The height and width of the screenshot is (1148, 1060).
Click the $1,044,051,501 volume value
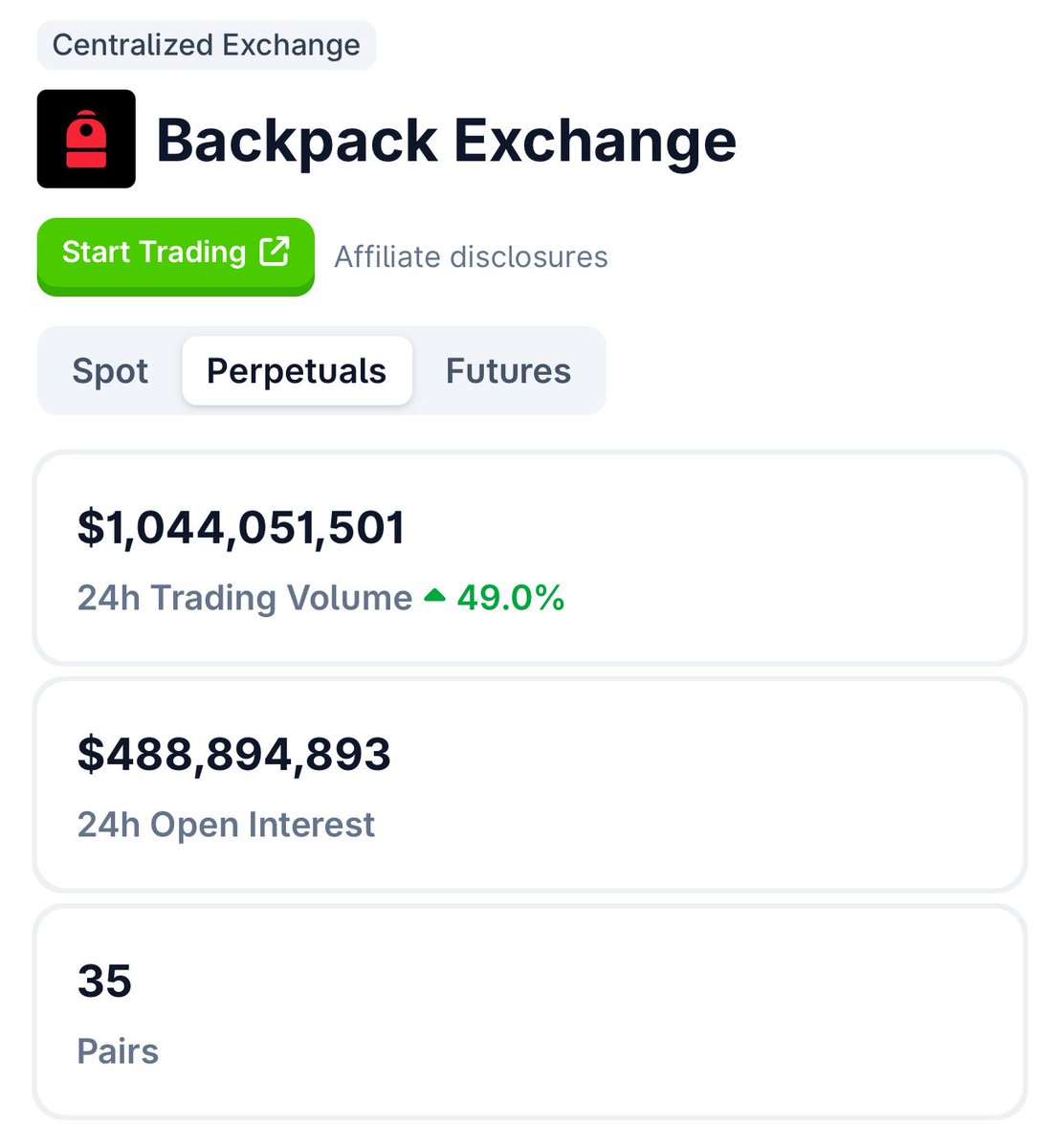[x=241, y=528]
